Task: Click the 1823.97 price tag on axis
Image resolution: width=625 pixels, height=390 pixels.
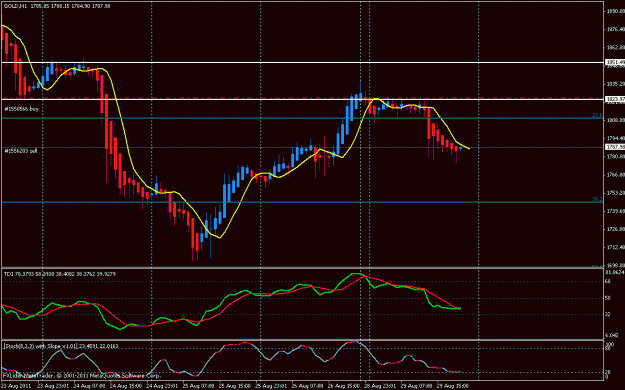Action: [615, 99]
